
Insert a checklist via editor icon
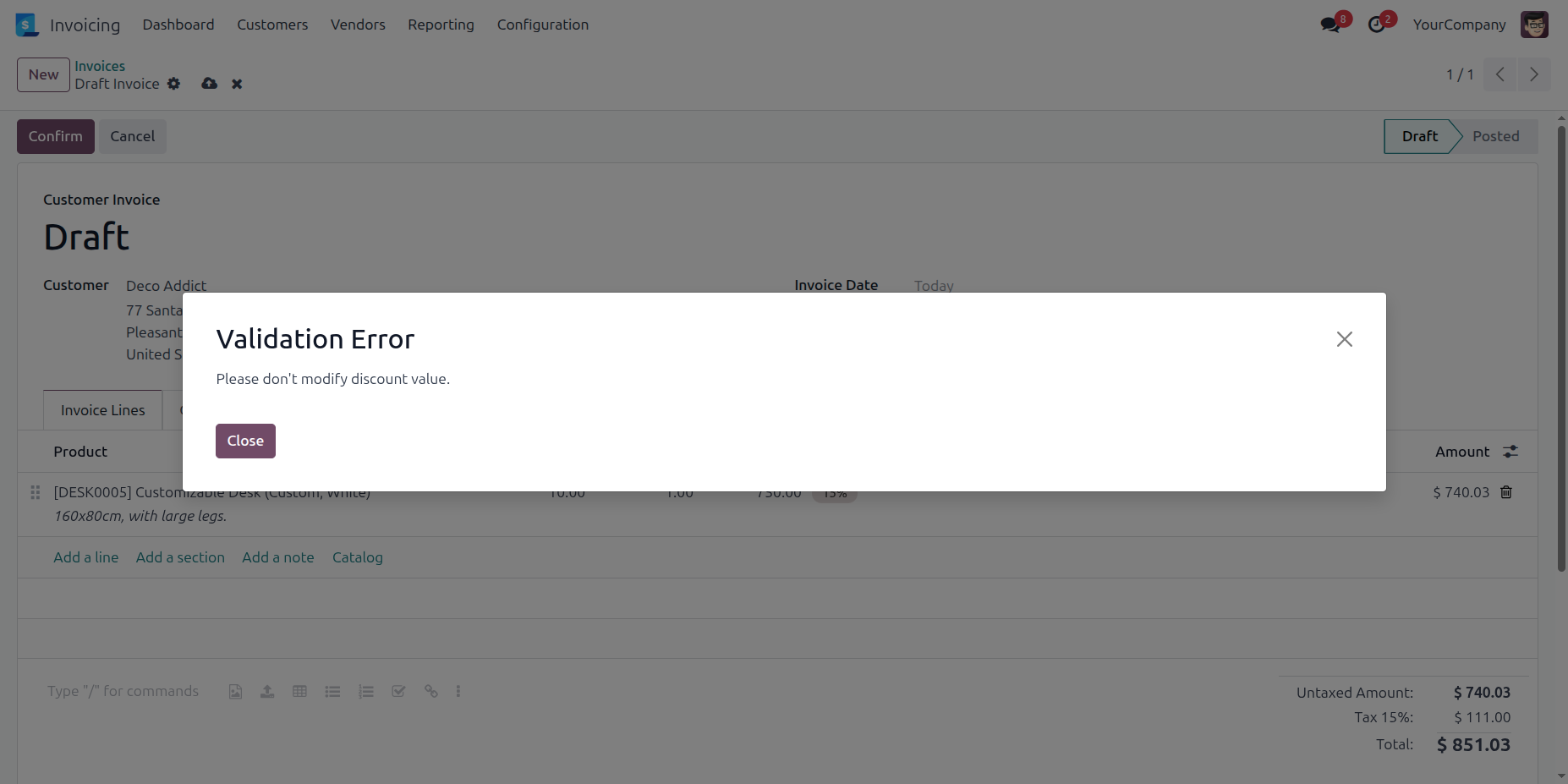[398, 692]
